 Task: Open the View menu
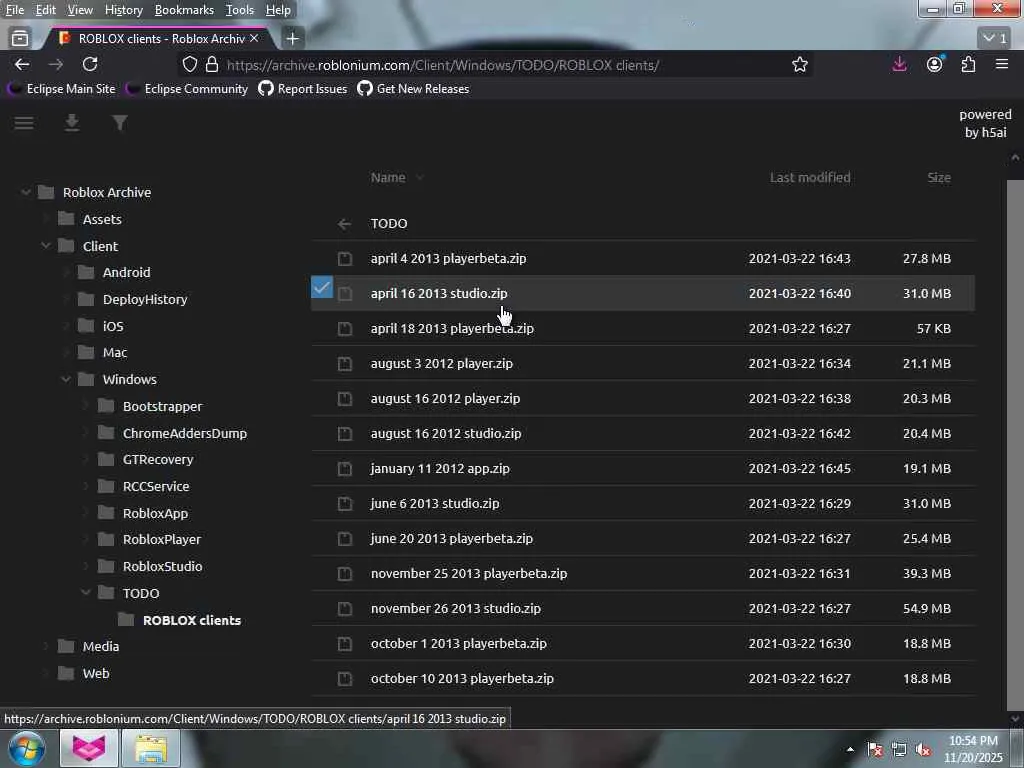click(x=80, y=10)
